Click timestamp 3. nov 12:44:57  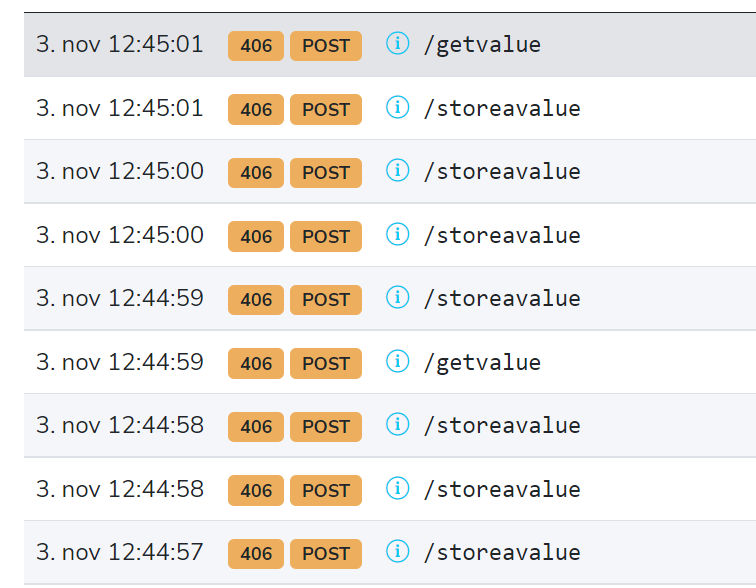(120, 552)
